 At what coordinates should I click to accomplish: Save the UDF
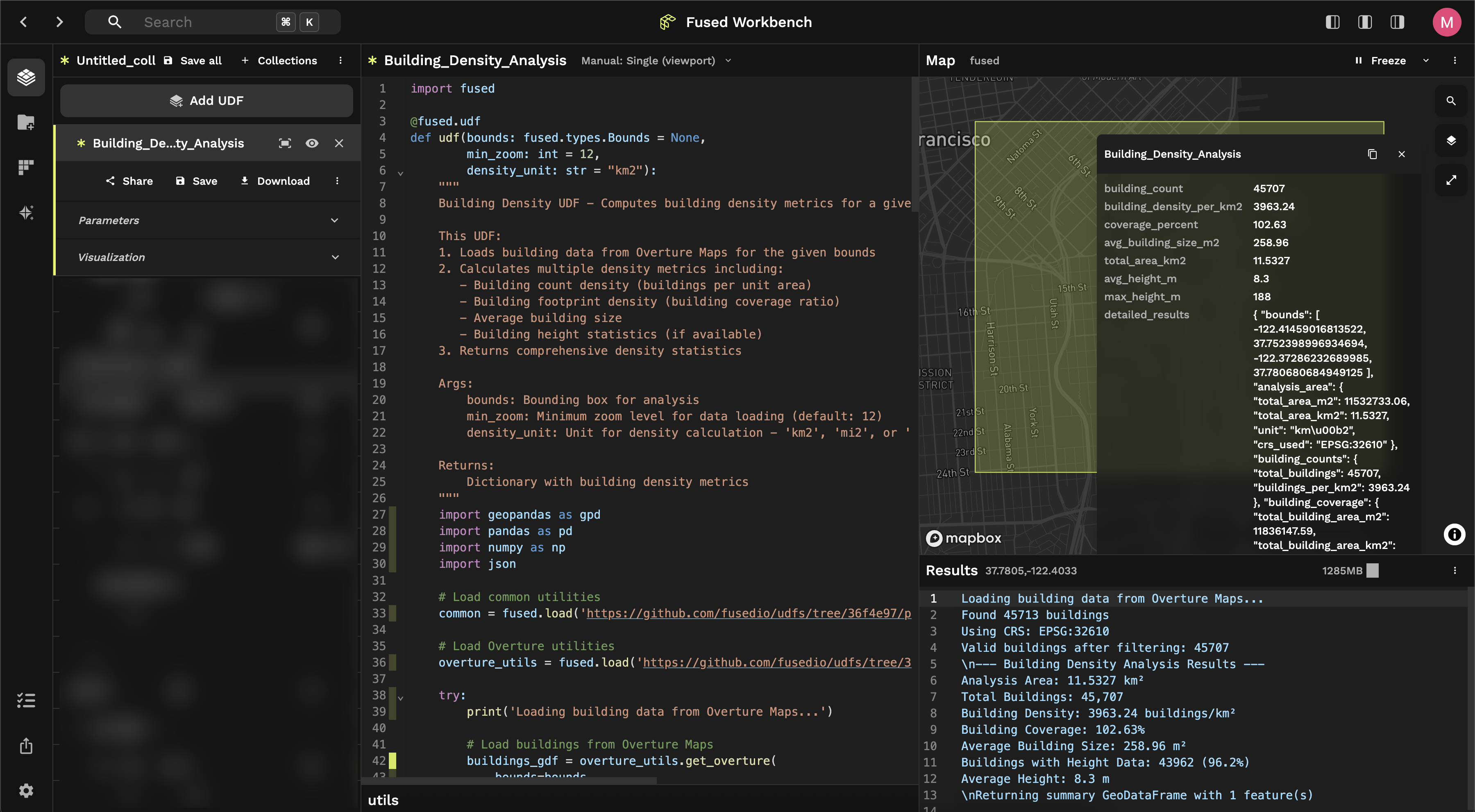pos(196,181)
